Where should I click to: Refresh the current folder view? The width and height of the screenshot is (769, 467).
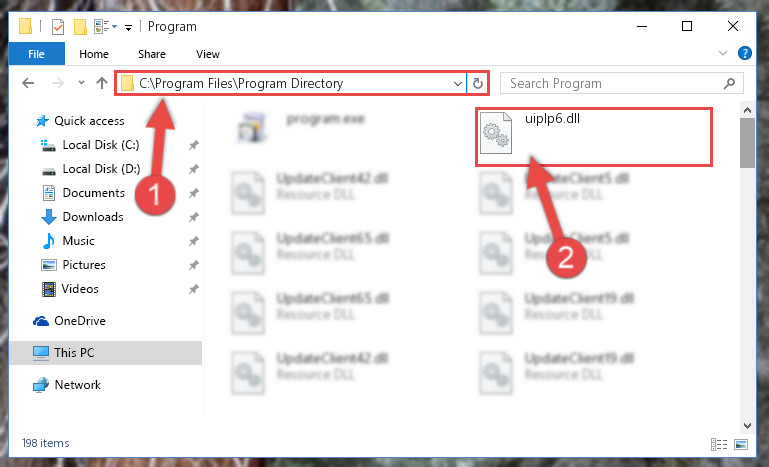(x=478, y=83)
